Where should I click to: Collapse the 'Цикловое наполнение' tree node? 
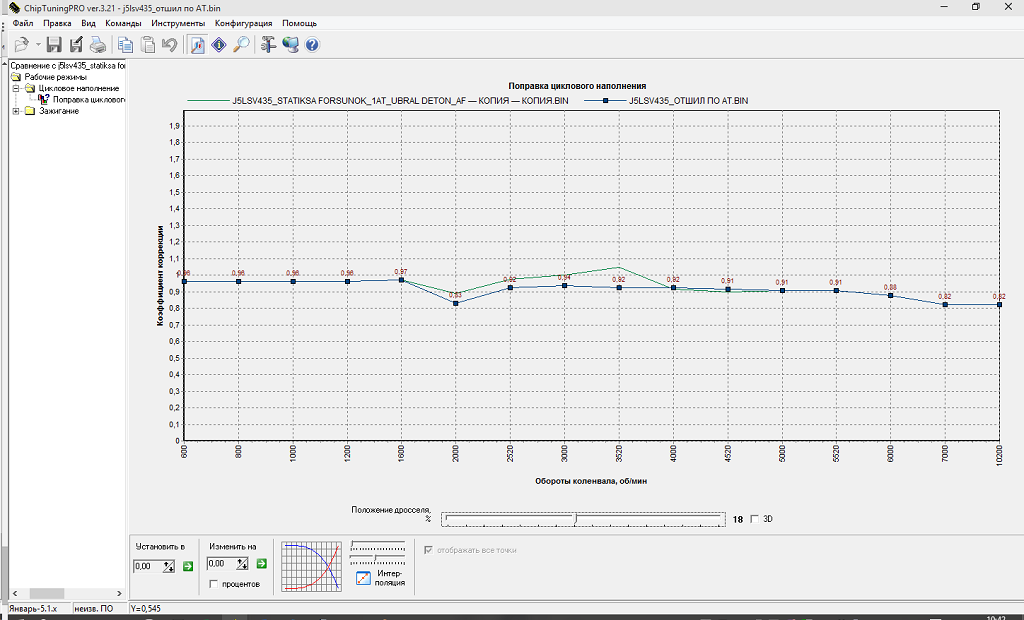tap(16, 88)
